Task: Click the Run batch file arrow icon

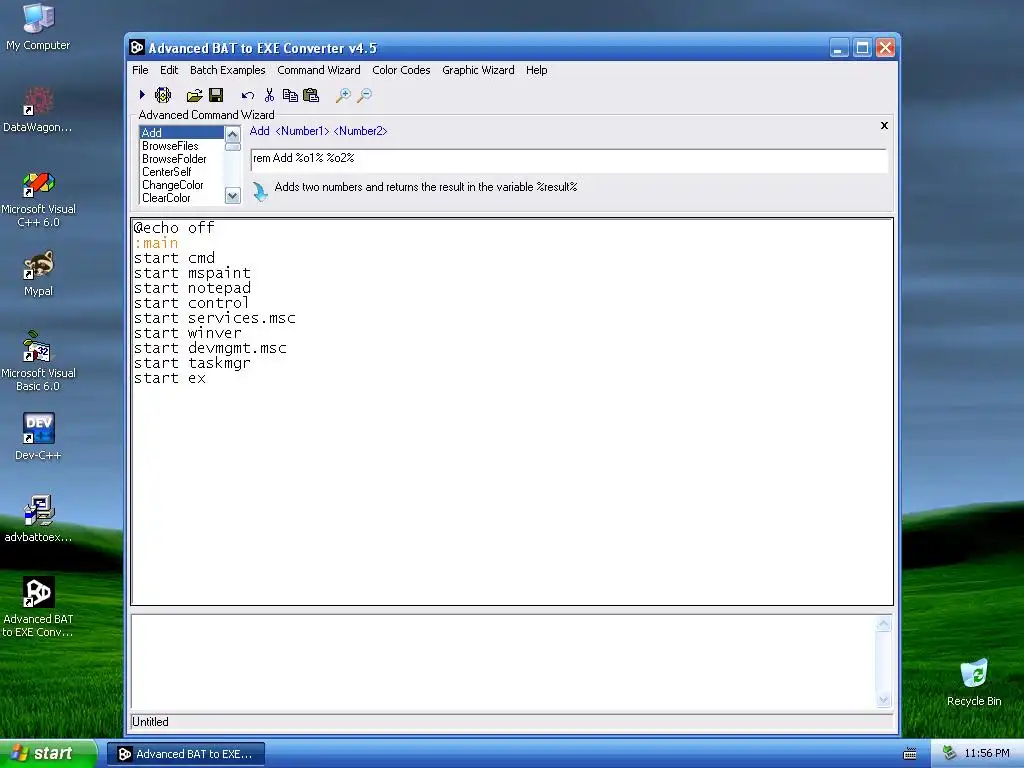Action: coord(142,95)
